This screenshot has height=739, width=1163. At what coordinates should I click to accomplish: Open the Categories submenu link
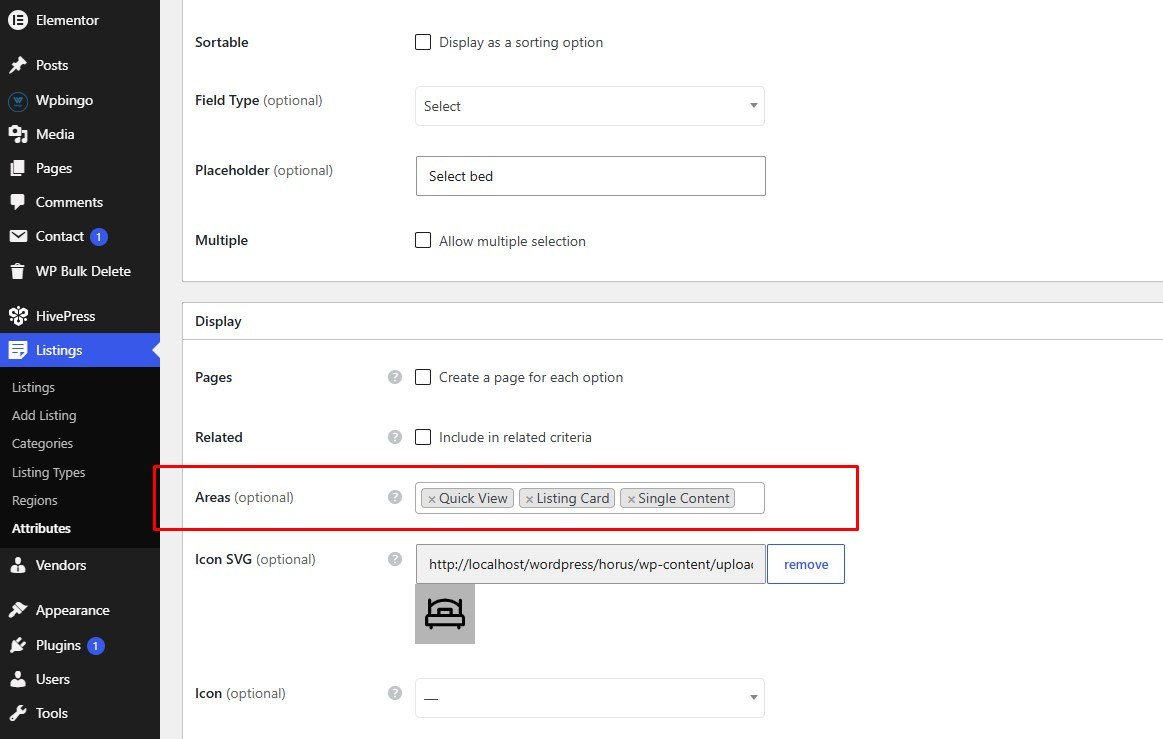pos(42,444)
